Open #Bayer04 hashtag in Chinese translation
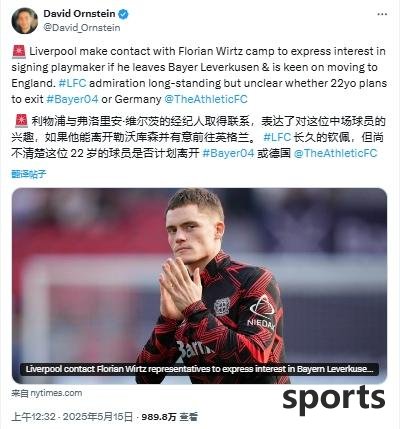 (x=228, y=153)
